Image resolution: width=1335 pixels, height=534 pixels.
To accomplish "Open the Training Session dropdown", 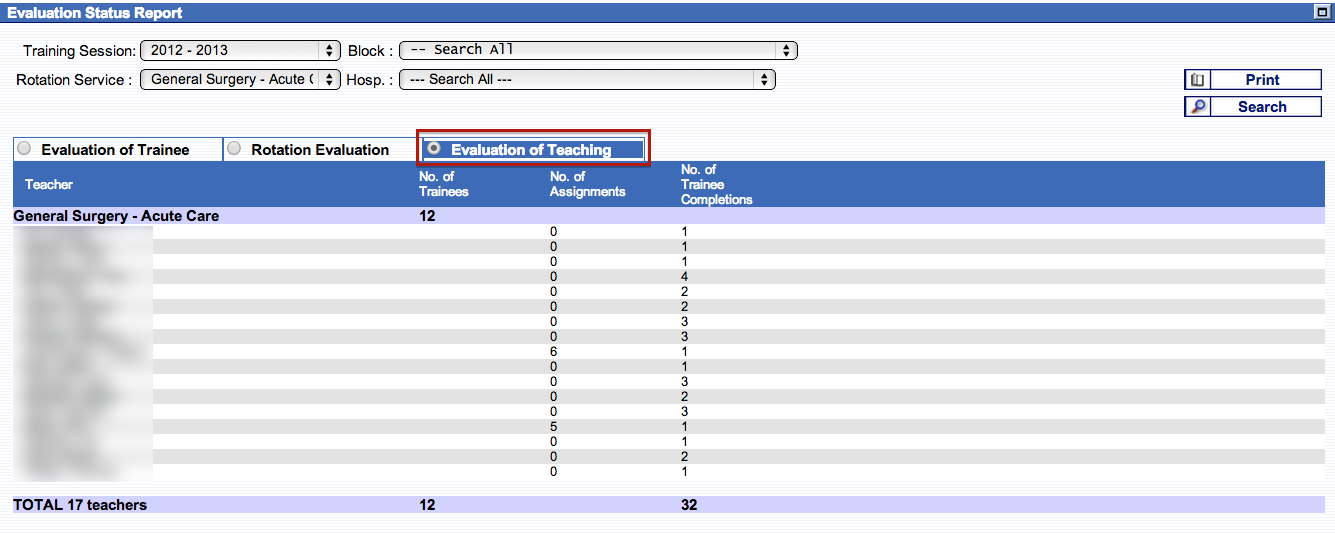I will [x=241, y=50].
